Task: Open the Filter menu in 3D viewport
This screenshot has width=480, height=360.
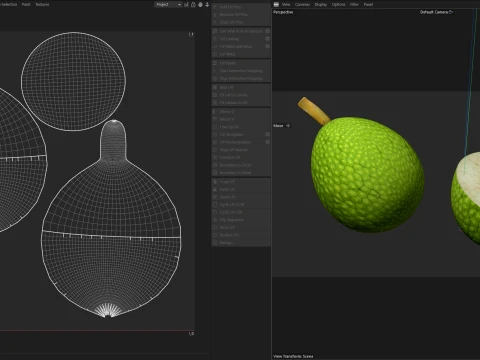Action: pos(354,5)
